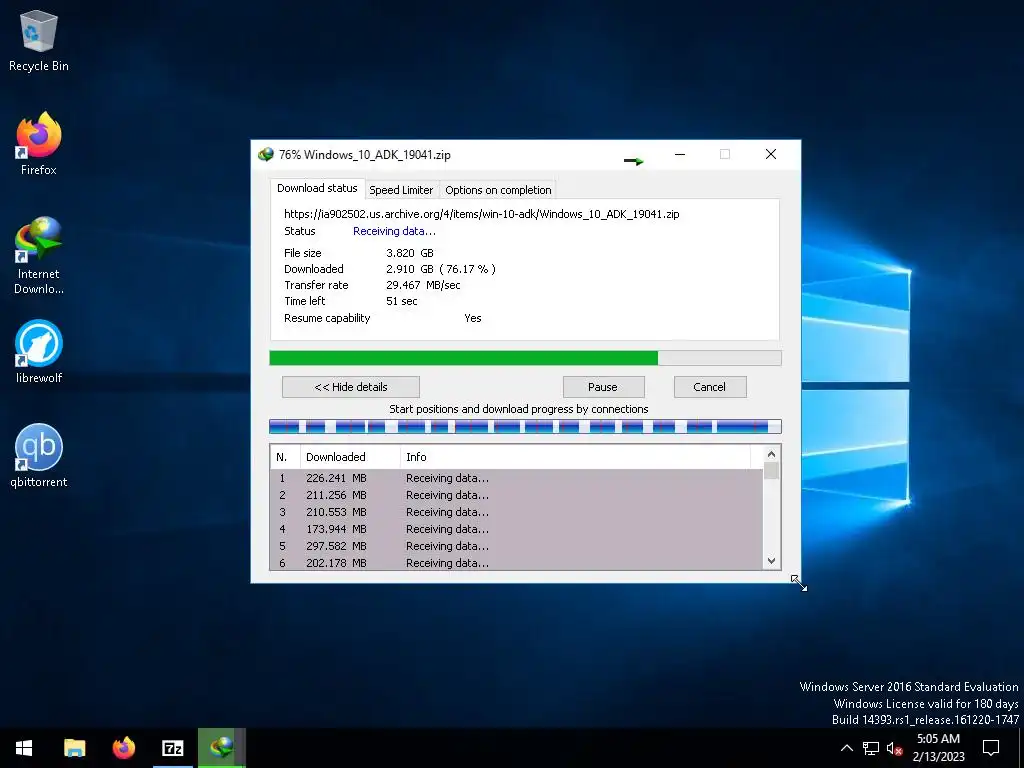Launch Firefox from the desktop shortcut

[x=39, y=144]
